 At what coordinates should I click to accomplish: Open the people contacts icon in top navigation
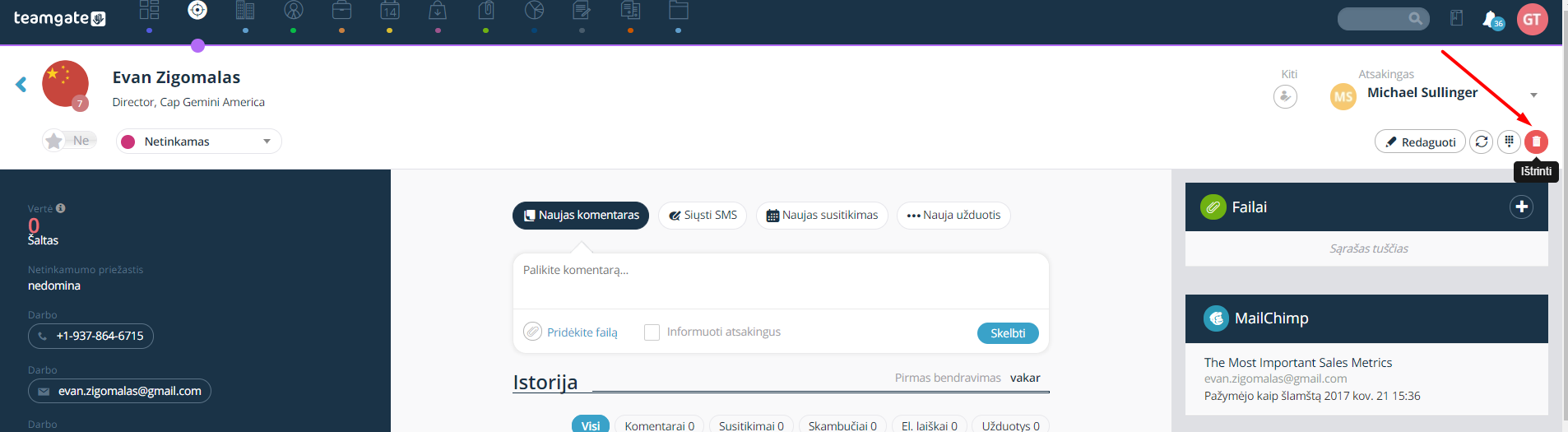pos(294,10)
